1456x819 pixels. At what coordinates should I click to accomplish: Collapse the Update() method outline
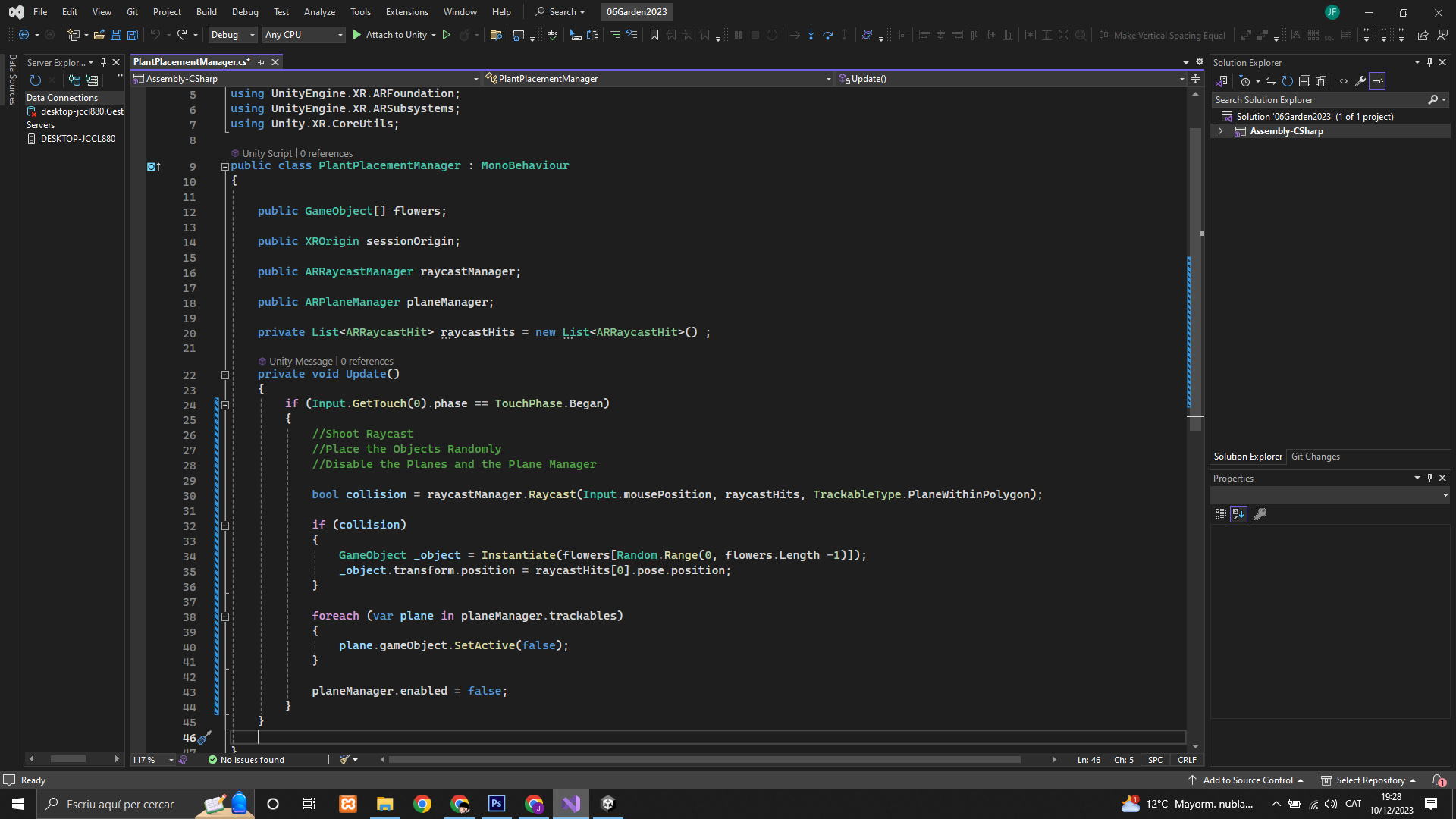coord(225,375)
